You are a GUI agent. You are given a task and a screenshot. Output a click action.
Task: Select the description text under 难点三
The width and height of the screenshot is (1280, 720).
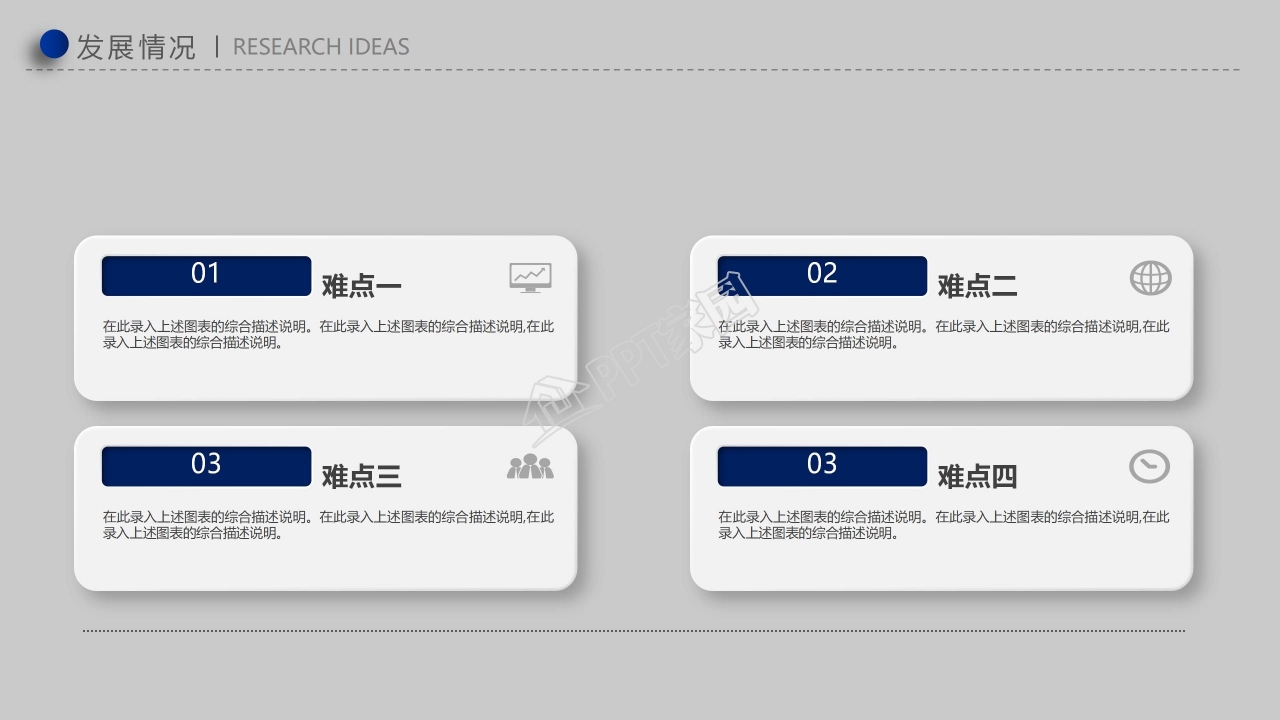tap(327, 525)
